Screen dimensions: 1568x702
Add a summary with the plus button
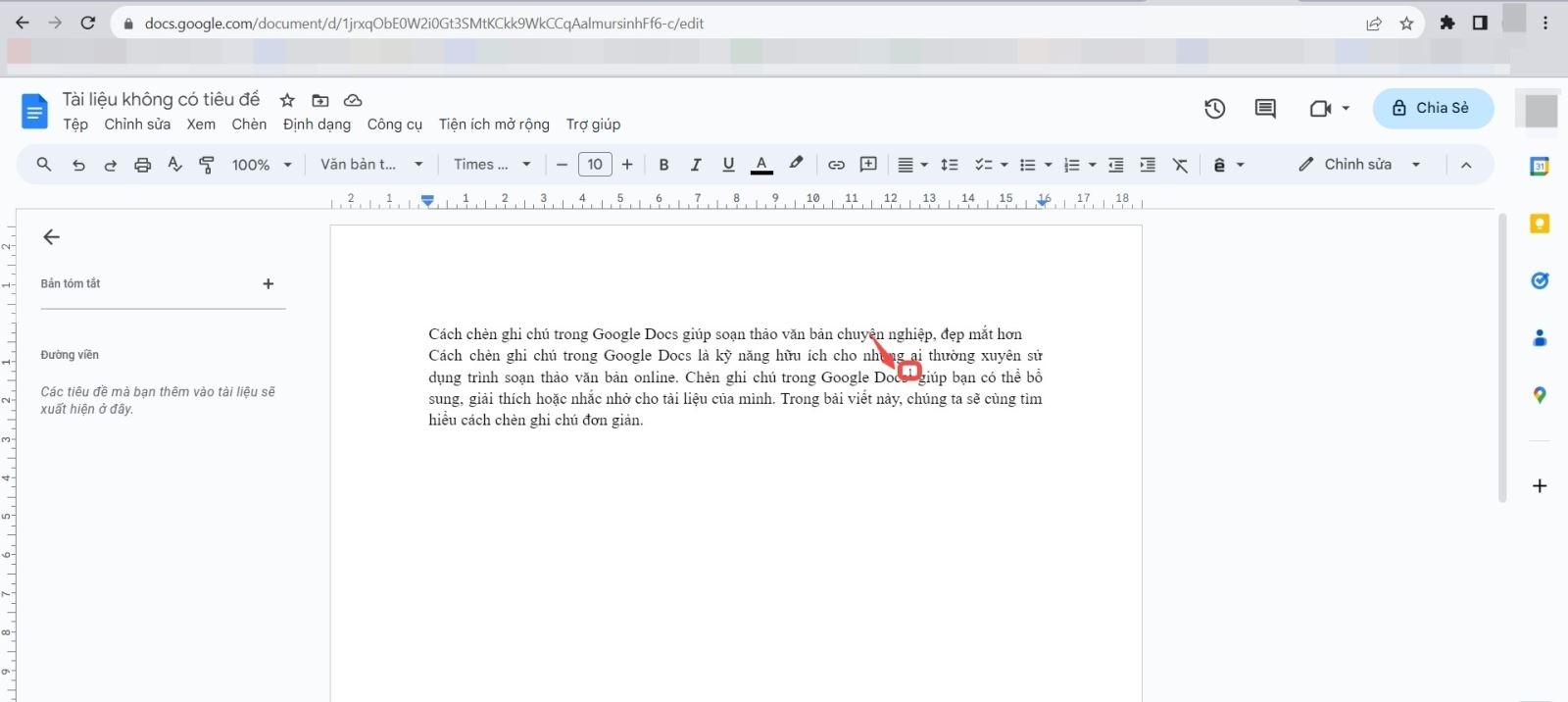[268, 283]
